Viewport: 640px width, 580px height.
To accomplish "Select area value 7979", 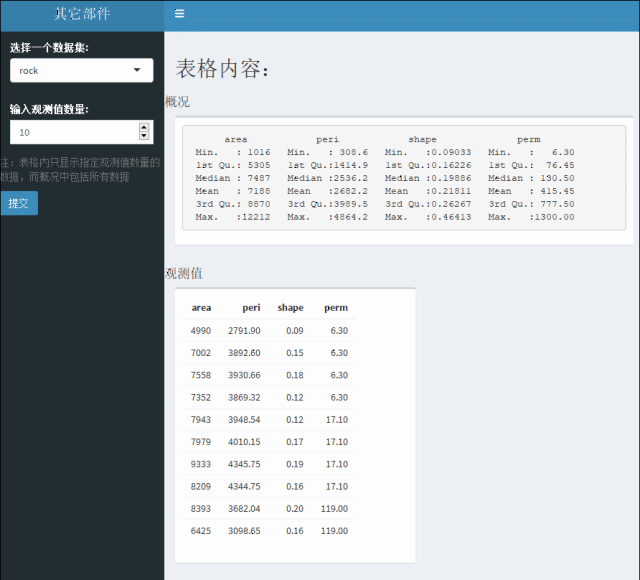I will click(201, 442).
